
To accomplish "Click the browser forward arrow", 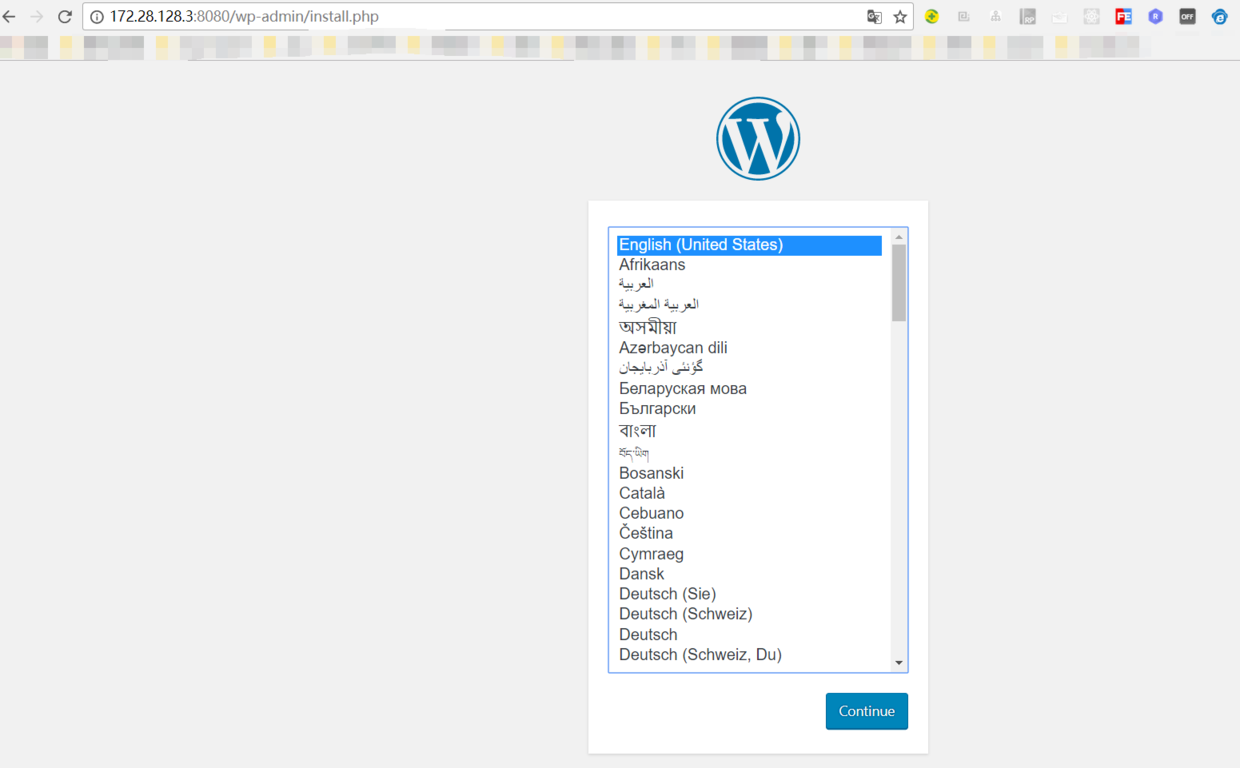I will [37, 17].
